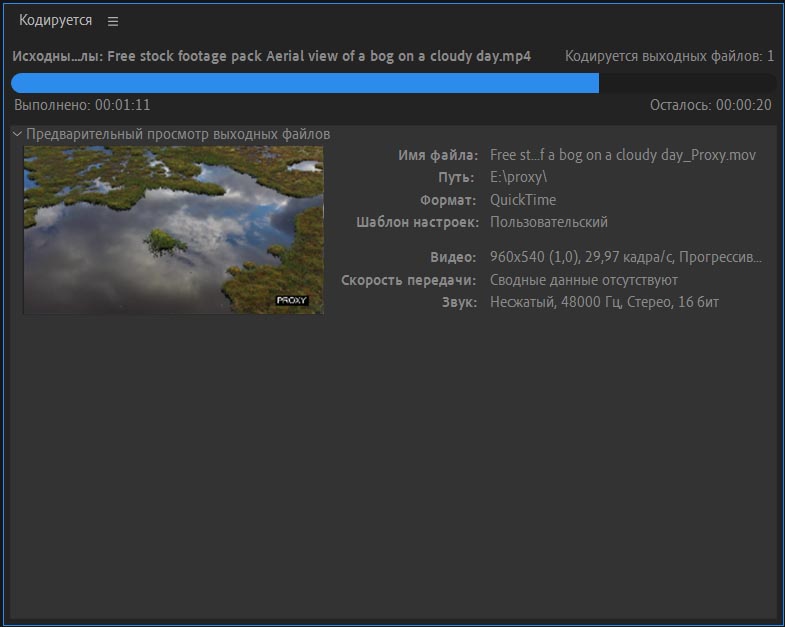
Task: Open the Кодируется panel hamburger menu
Action: tap(113, 21)
